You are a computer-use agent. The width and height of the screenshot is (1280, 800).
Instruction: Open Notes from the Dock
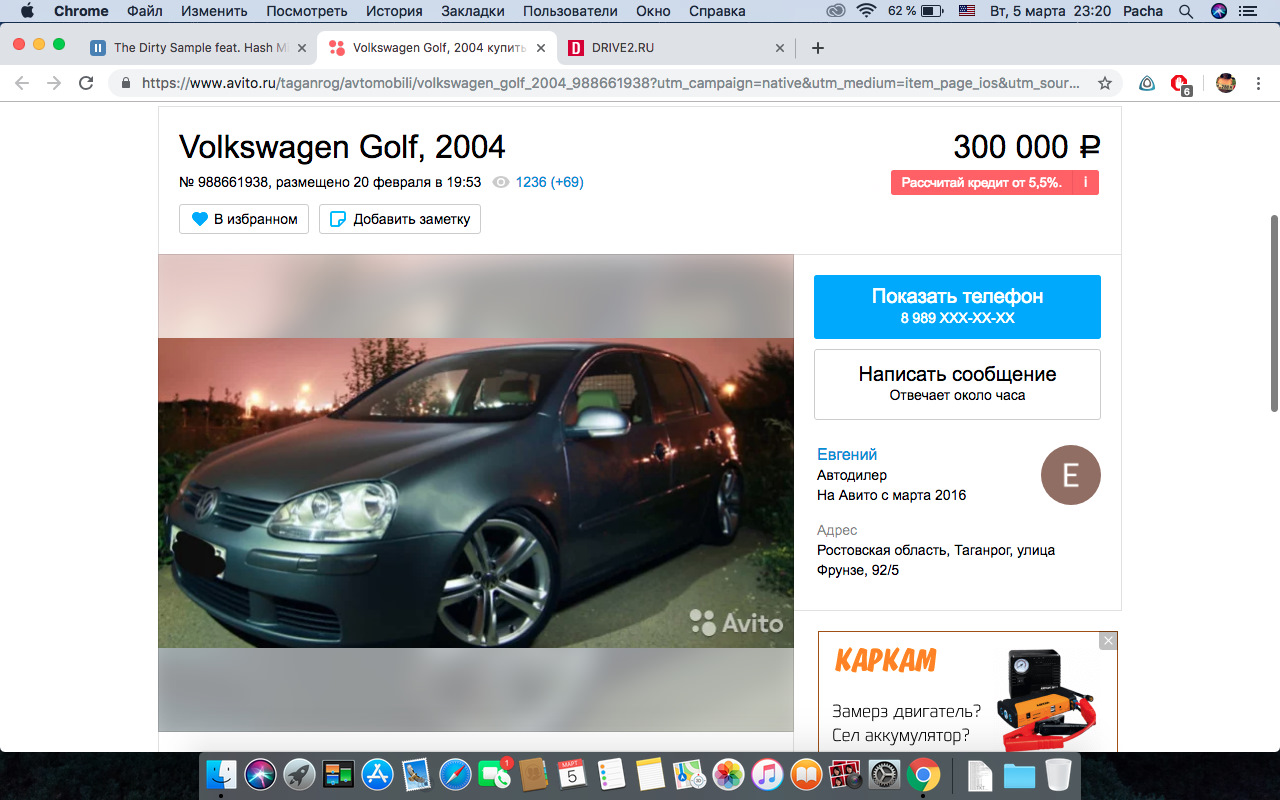[650, 774]
